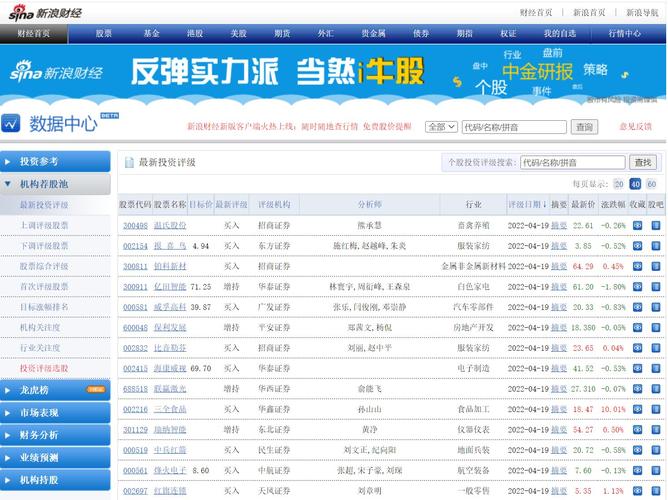
Task: Open the 股吧 forum icon for stock 002697
Action: click(x=656, y=491)
